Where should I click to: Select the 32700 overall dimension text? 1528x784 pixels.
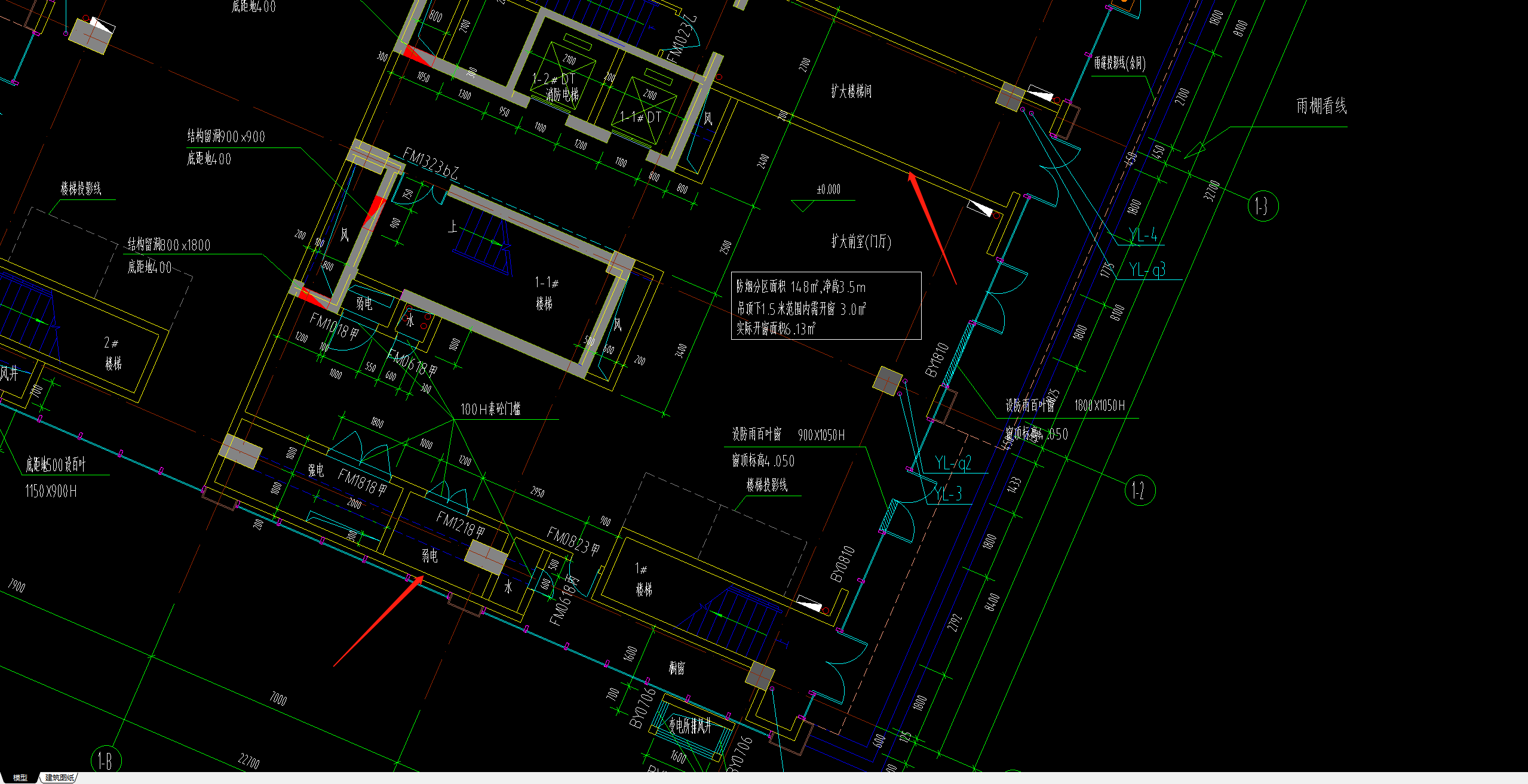tap(1211, 190)
